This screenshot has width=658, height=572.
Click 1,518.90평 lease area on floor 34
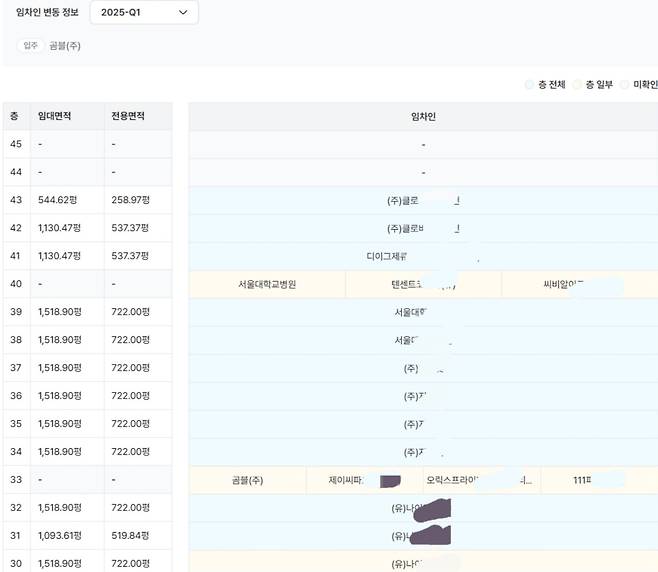60,452
